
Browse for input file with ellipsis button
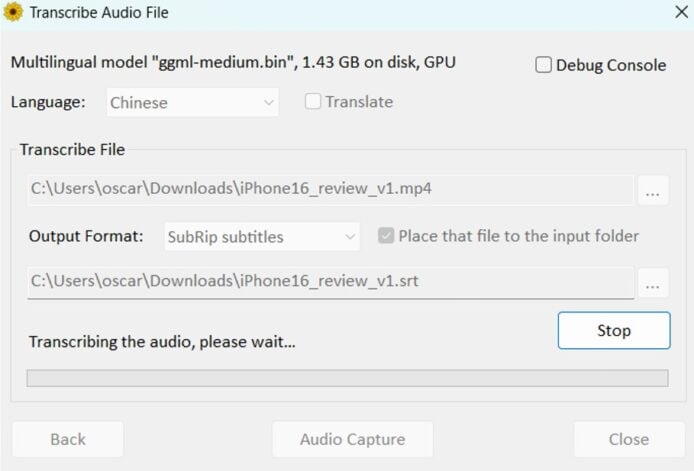pos(652,190)
